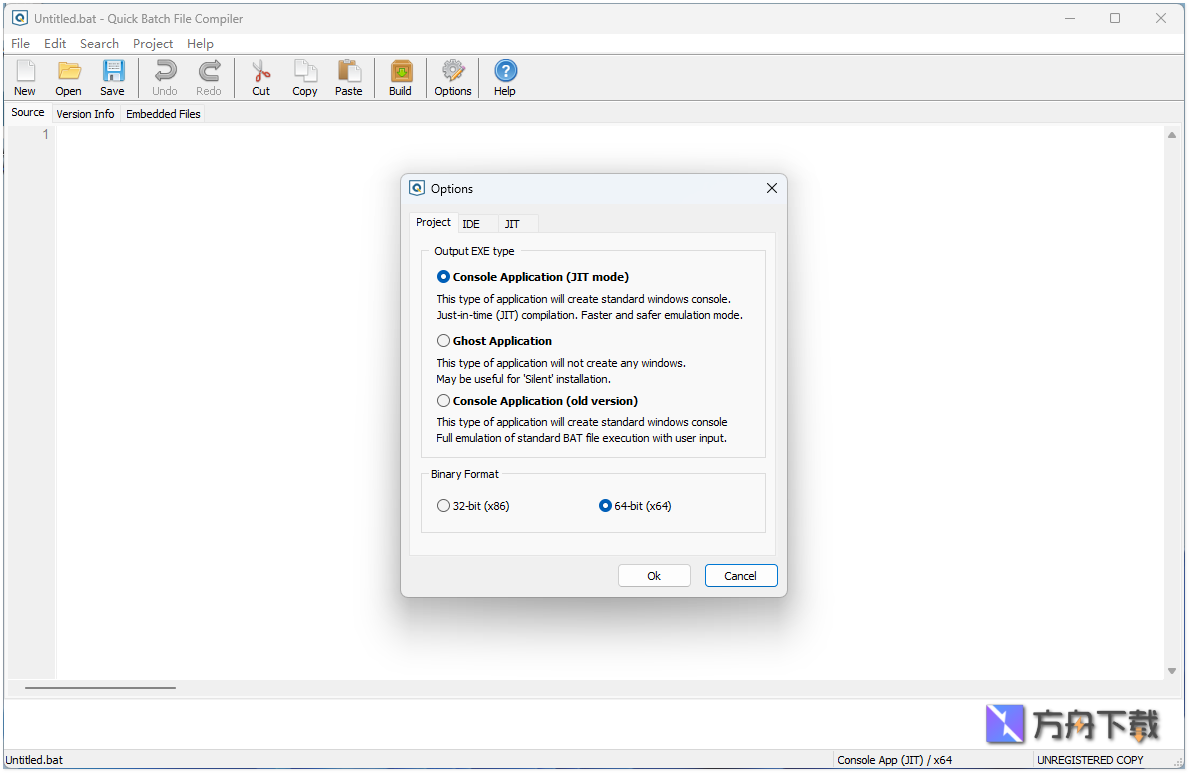Click the Redo arrow icon
This screenshot has width=1189, height=773.
209,77
